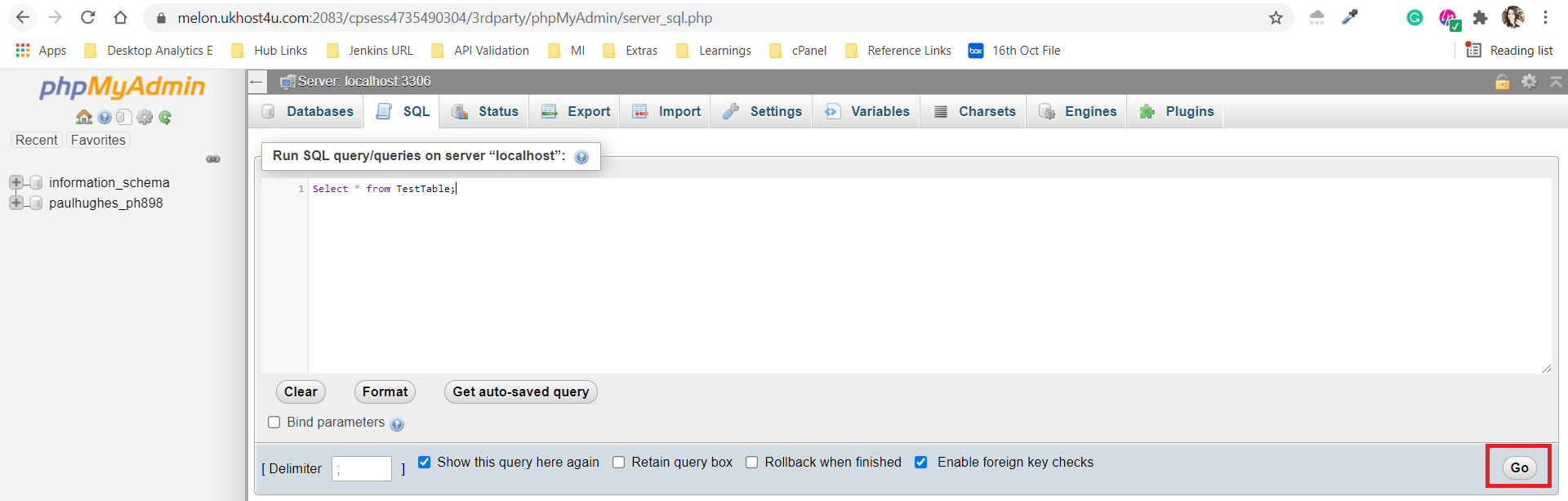Screen dimensions: 1568x501
Task: Click the help icon next to Bind parameters
Action: click(397, 424)
